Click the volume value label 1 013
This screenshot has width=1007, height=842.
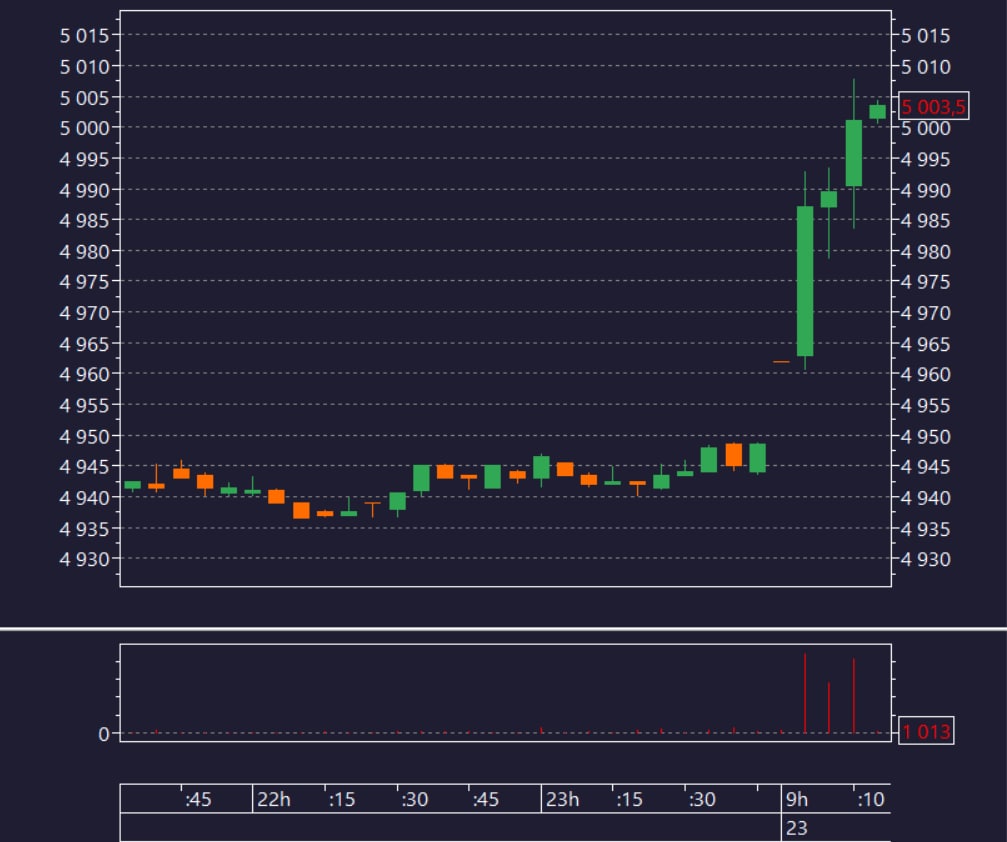(926, 731)
